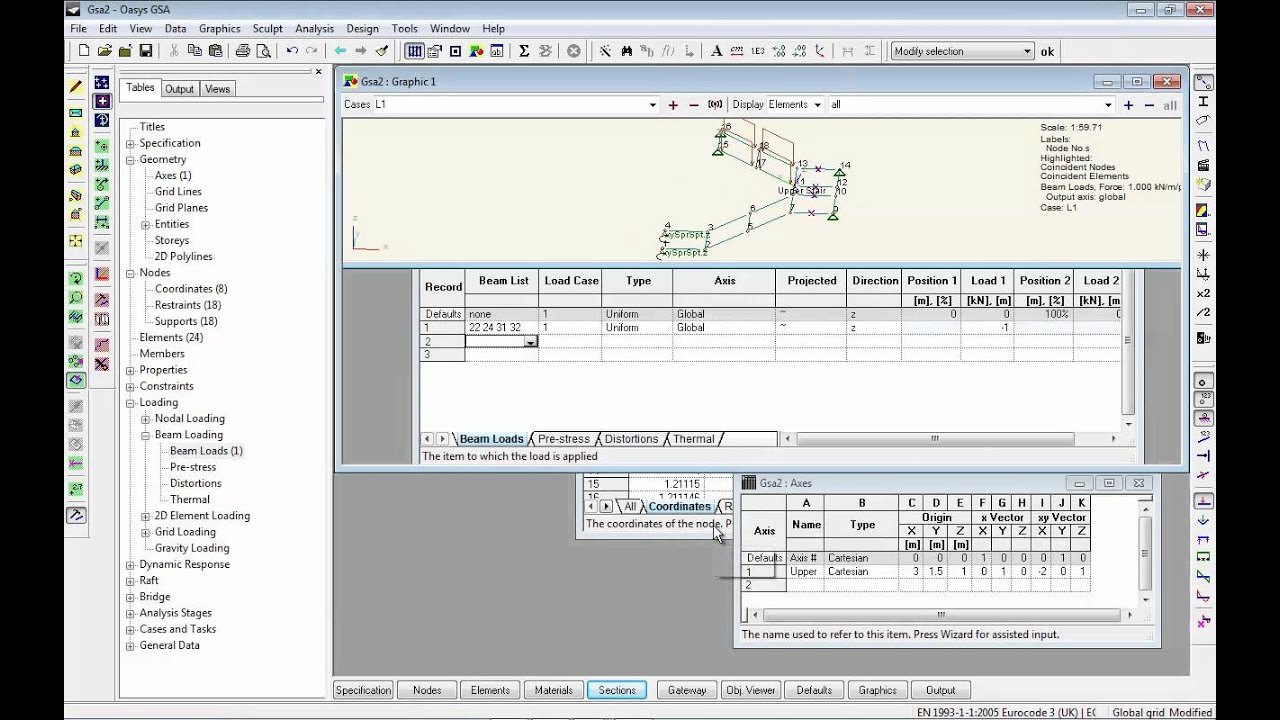Expand the Nodal Loading tree node
This screenshot has width=1280, height=720.
145,418
